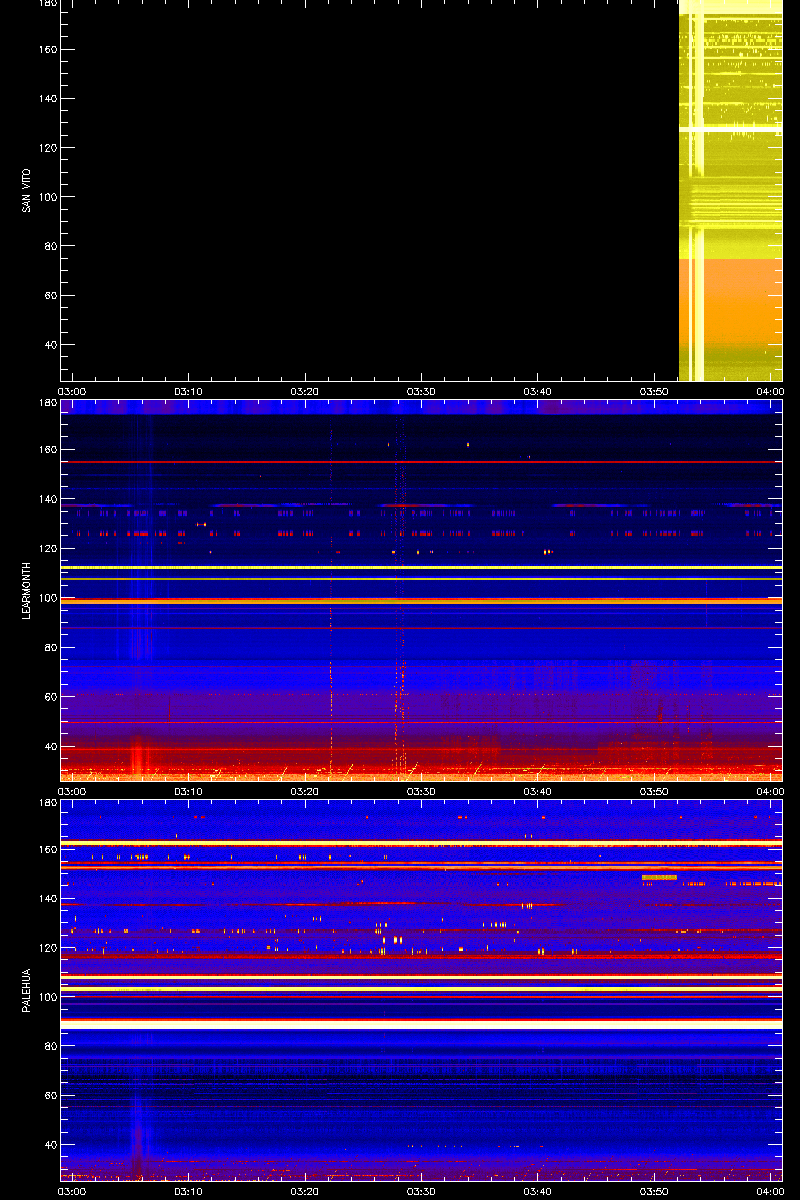Screen dimensions: 800x1200
Task: Click the 03:50 time label under the Palehua panel
Action: [654, 1191]
